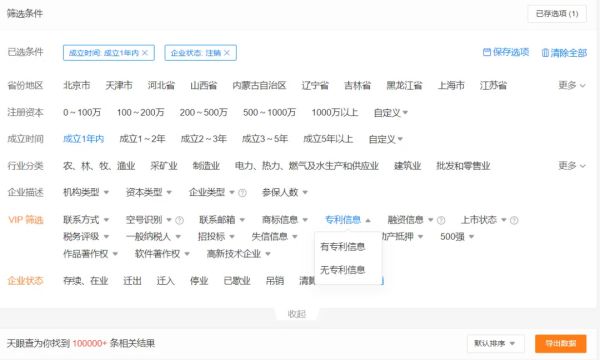
Task: Select 江苏省 province filter
Action: tap(493, 85)
